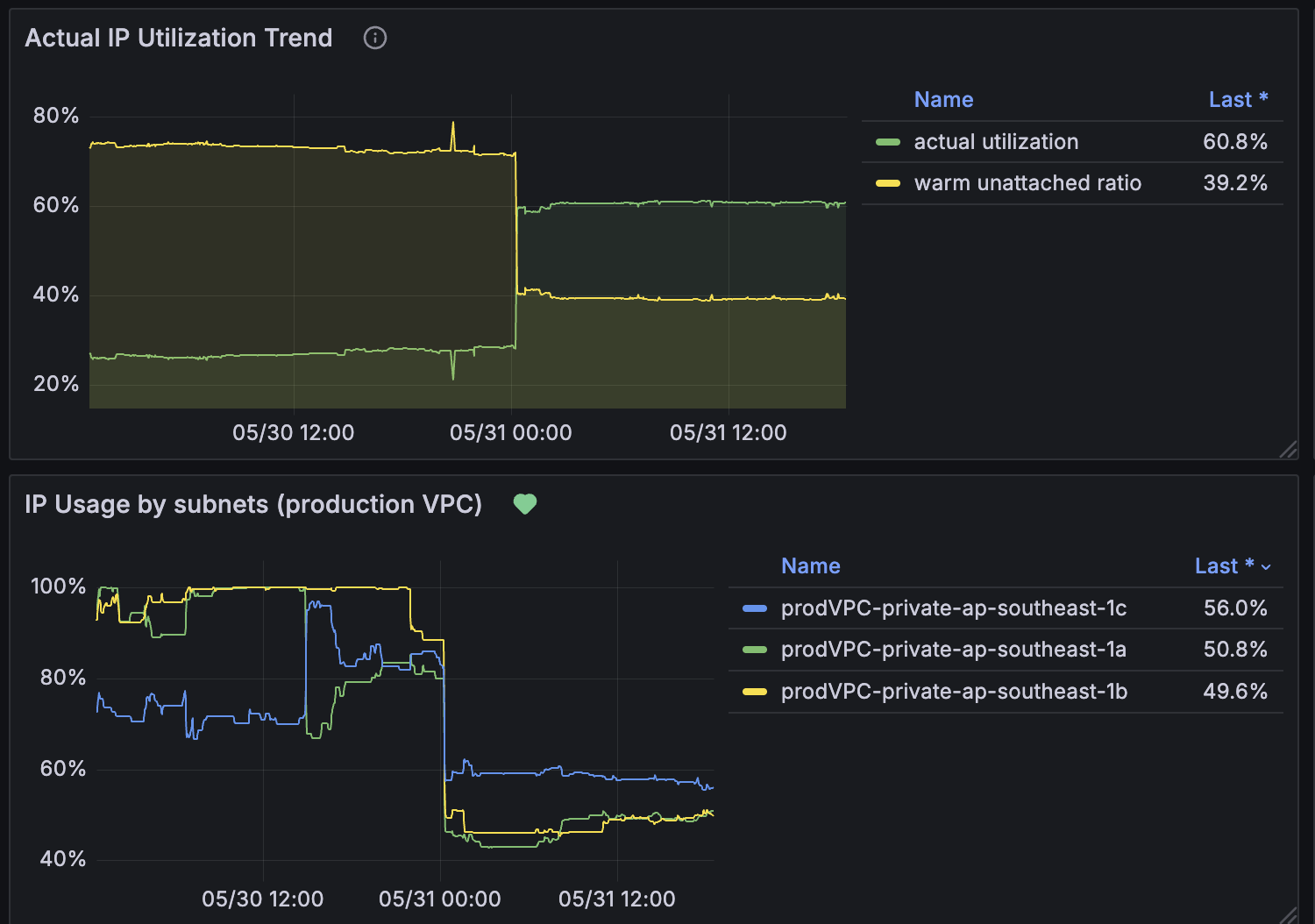1315x924 pixels.
Task: Click 05/30 12:00 label on bottom chart axis
Action: tap(263, 899)
